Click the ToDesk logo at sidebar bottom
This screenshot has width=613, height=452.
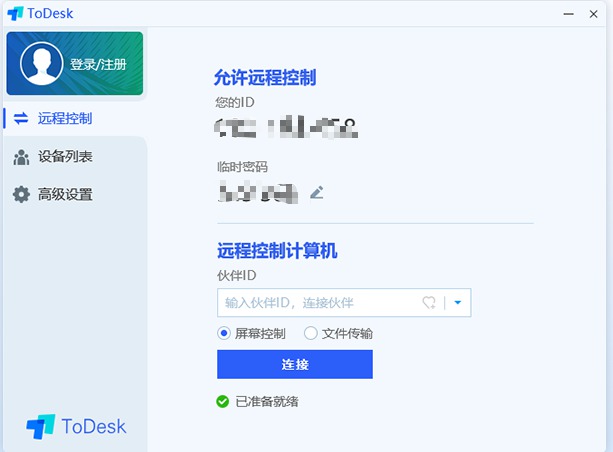pos(76,426)
